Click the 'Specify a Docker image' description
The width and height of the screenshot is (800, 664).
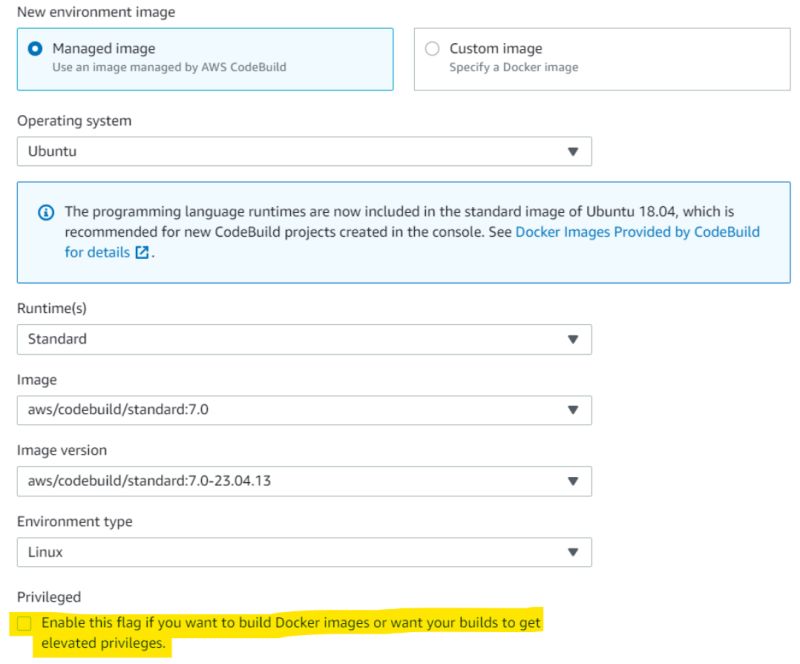(514, 67)
